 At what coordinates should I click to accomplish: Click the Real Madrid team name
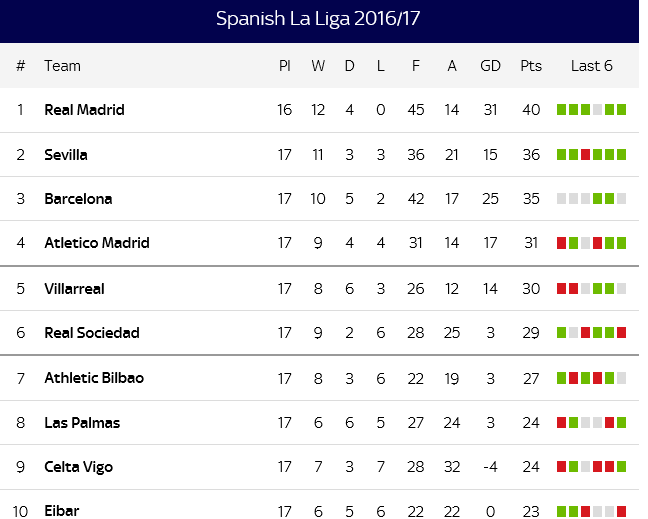point(84,110)
